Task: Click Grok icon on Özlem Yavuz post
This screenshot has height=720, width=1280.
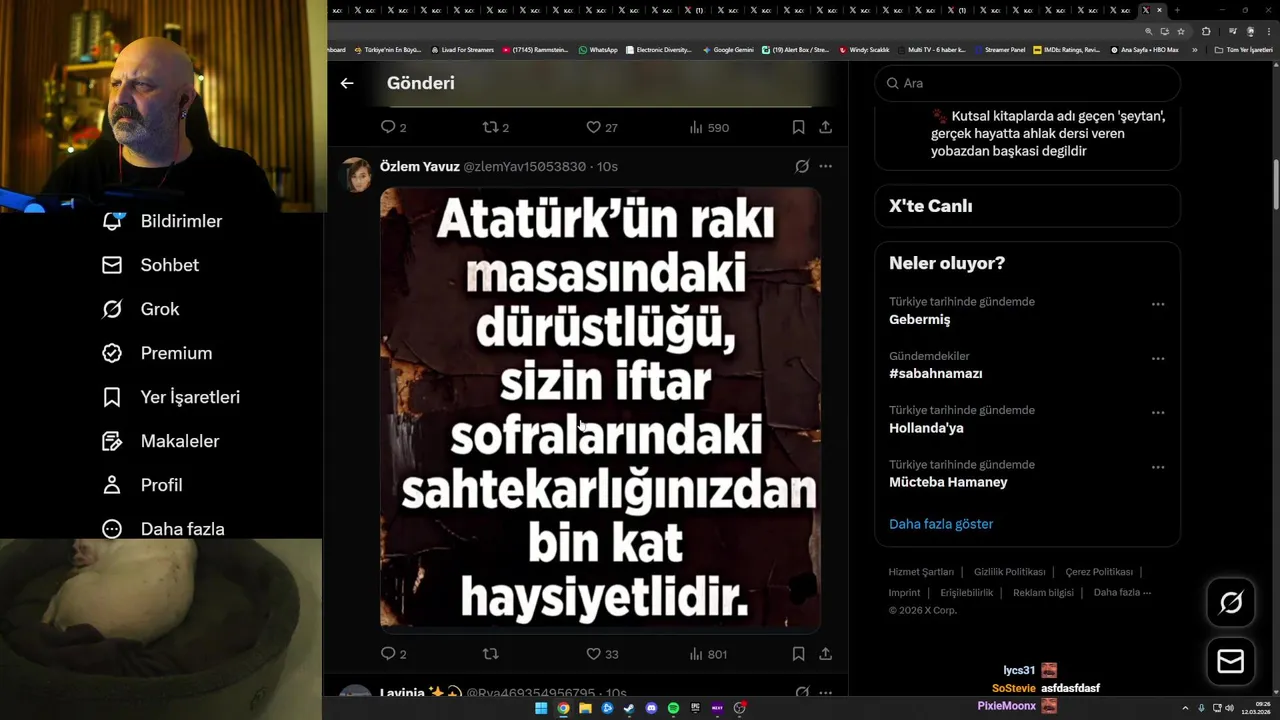Action: coord(802,166)
